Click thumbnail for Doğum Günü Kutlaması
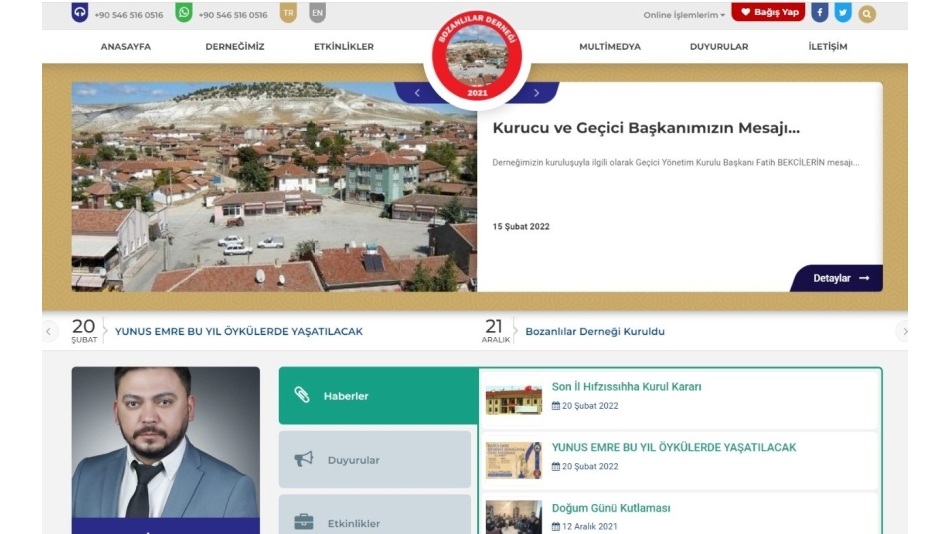The width and height of the screenshot is (950, 534). (513, 517)
